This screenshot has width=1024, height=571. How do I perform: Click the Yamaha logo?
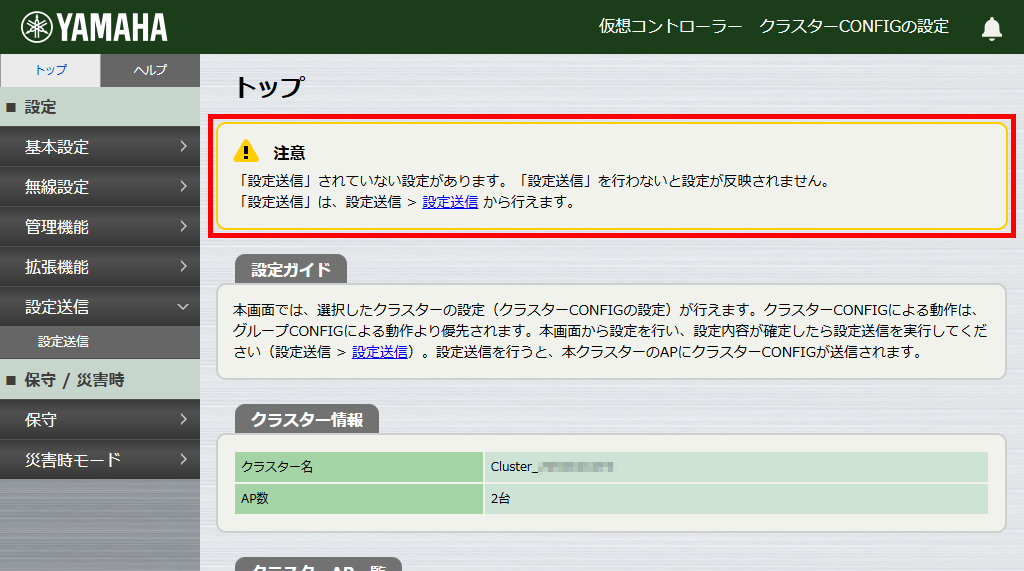coord(94,27)
